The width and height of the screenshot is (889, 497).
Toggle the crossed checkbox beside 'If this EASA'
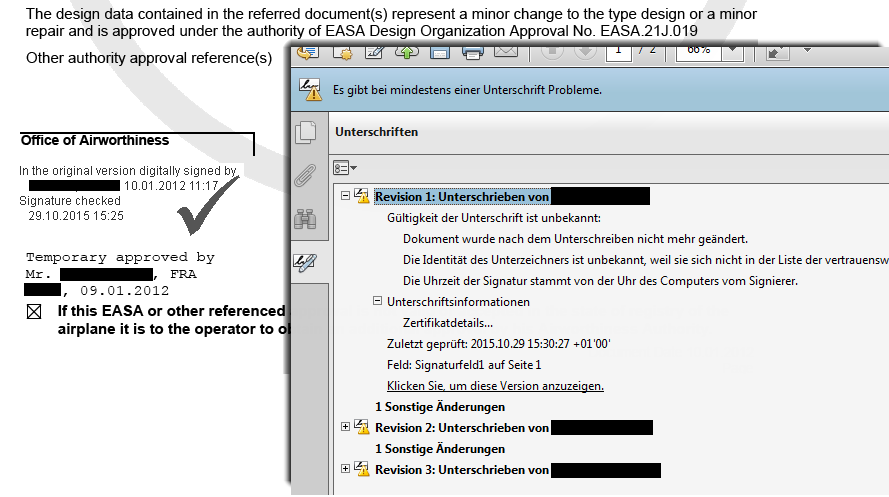(x=34, y=312)
